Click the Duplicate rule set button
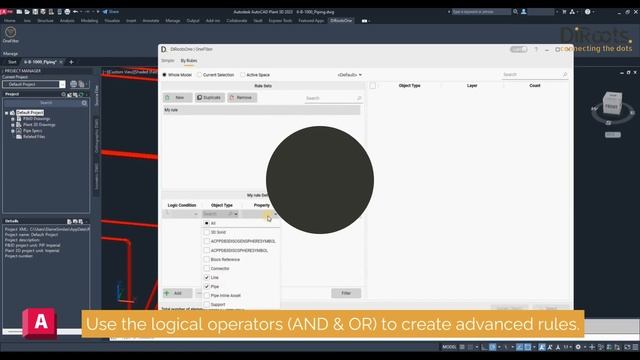 coord(209,98)
